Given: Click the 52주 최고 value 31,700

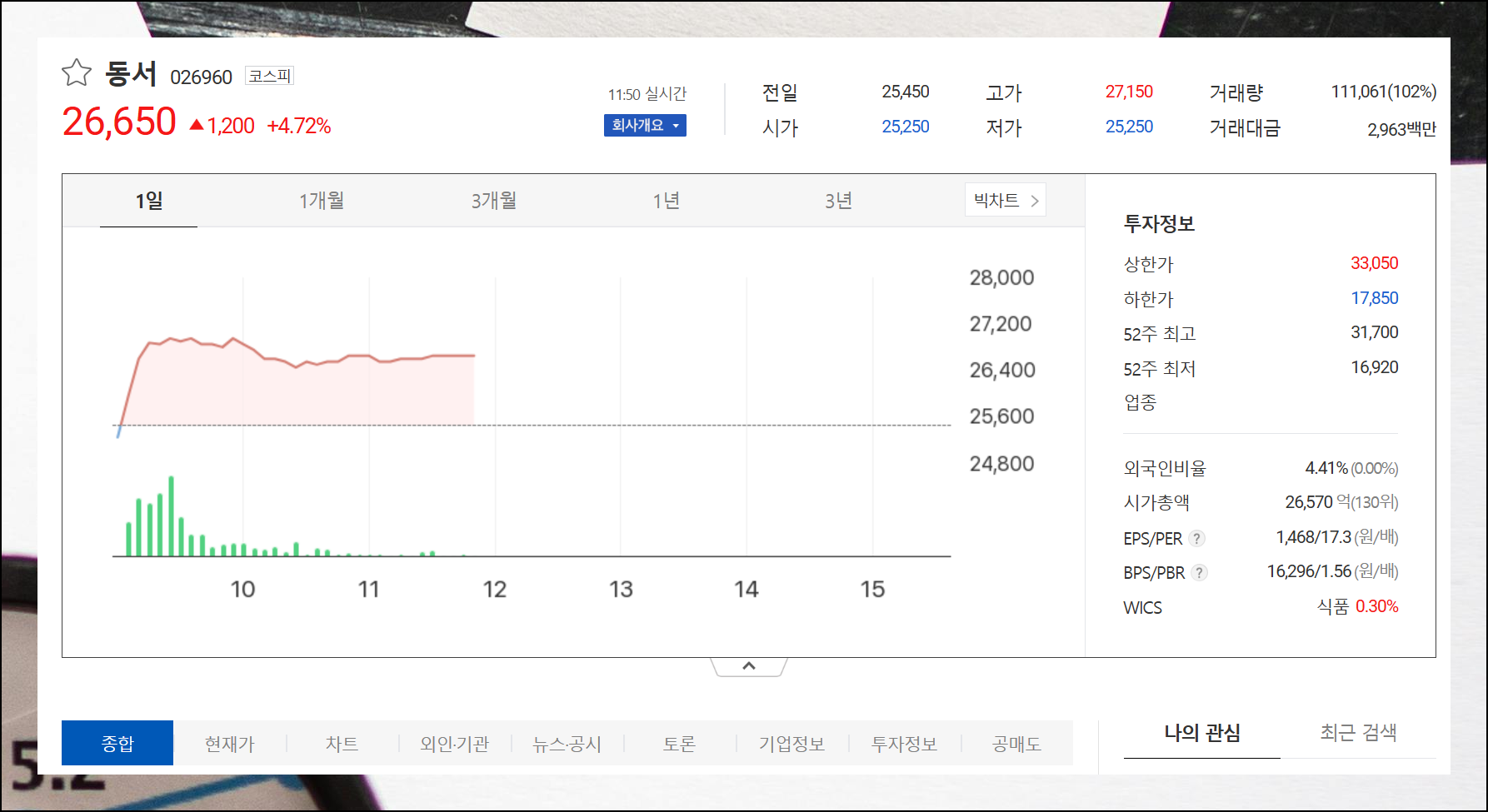Looking at the screenshot, I should coord(1375,332).
